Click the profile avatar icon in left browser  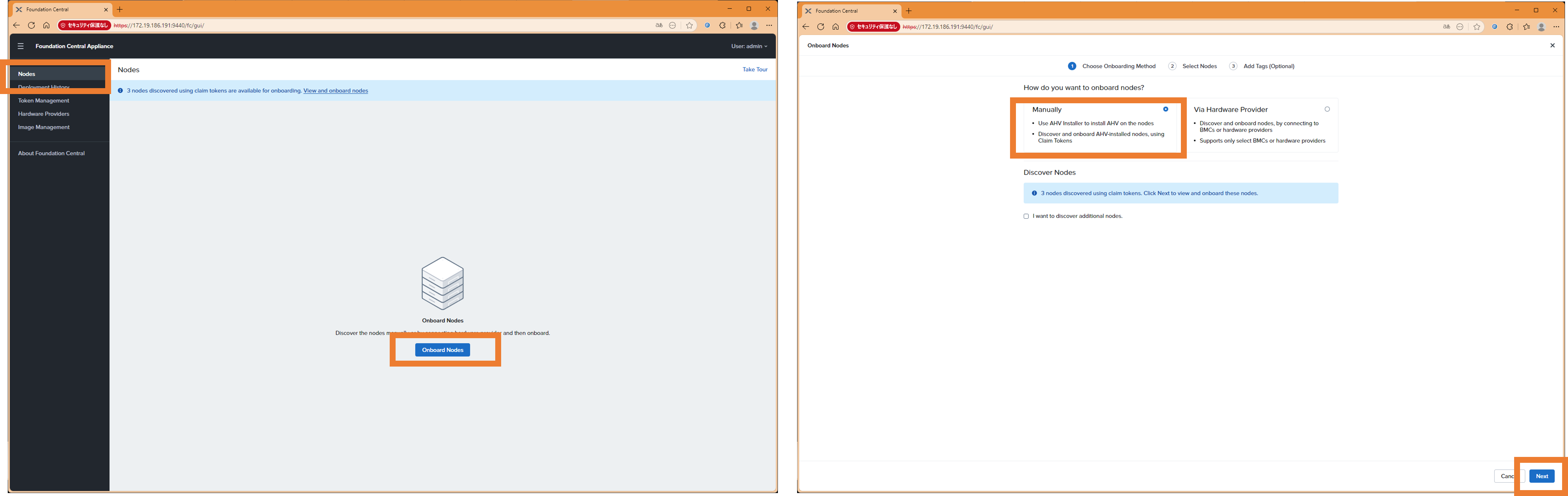(x=754, y=25)
